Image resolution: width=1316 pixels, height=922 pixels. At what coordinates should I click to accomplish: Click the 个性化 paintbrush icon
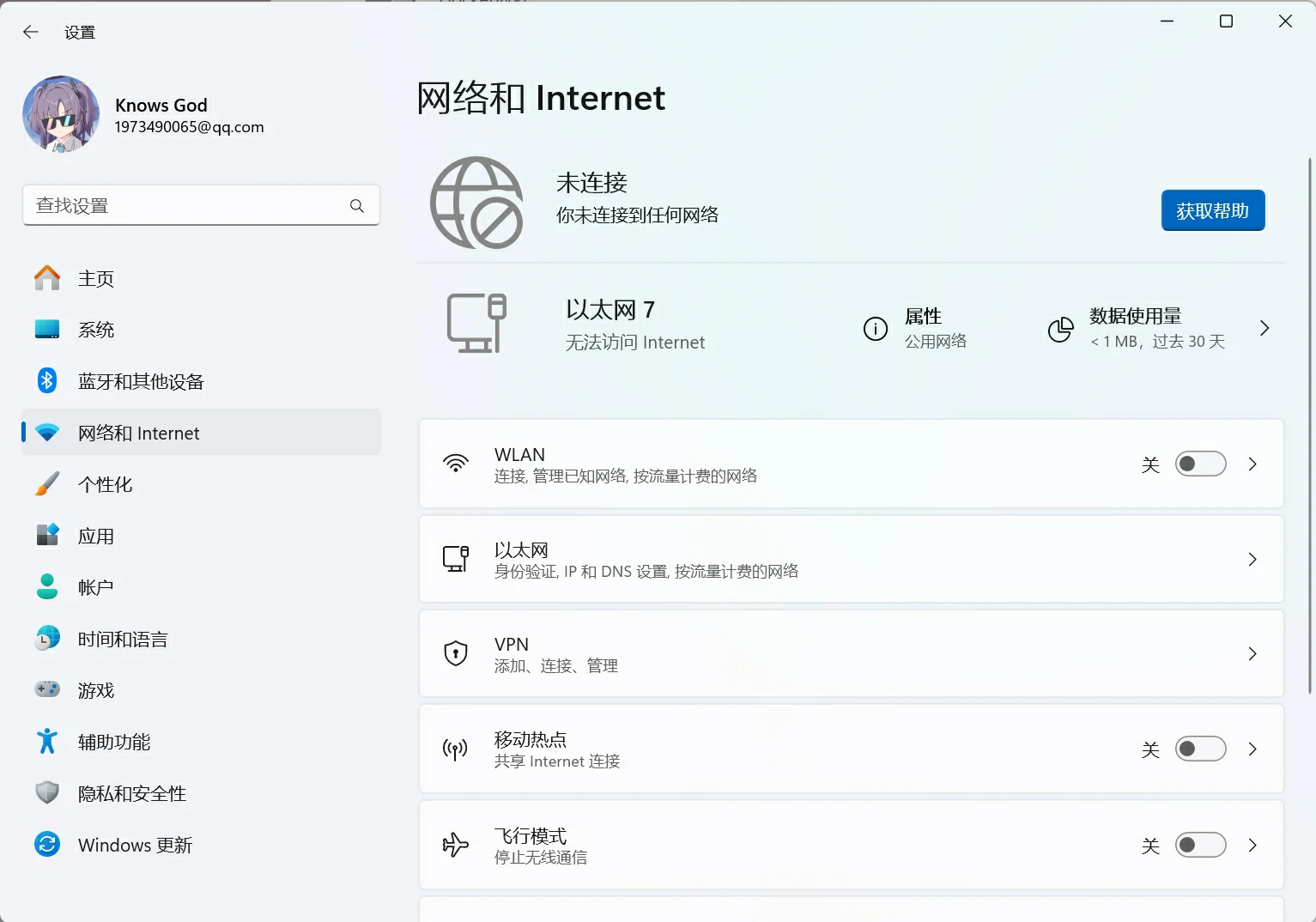point(47,483)
